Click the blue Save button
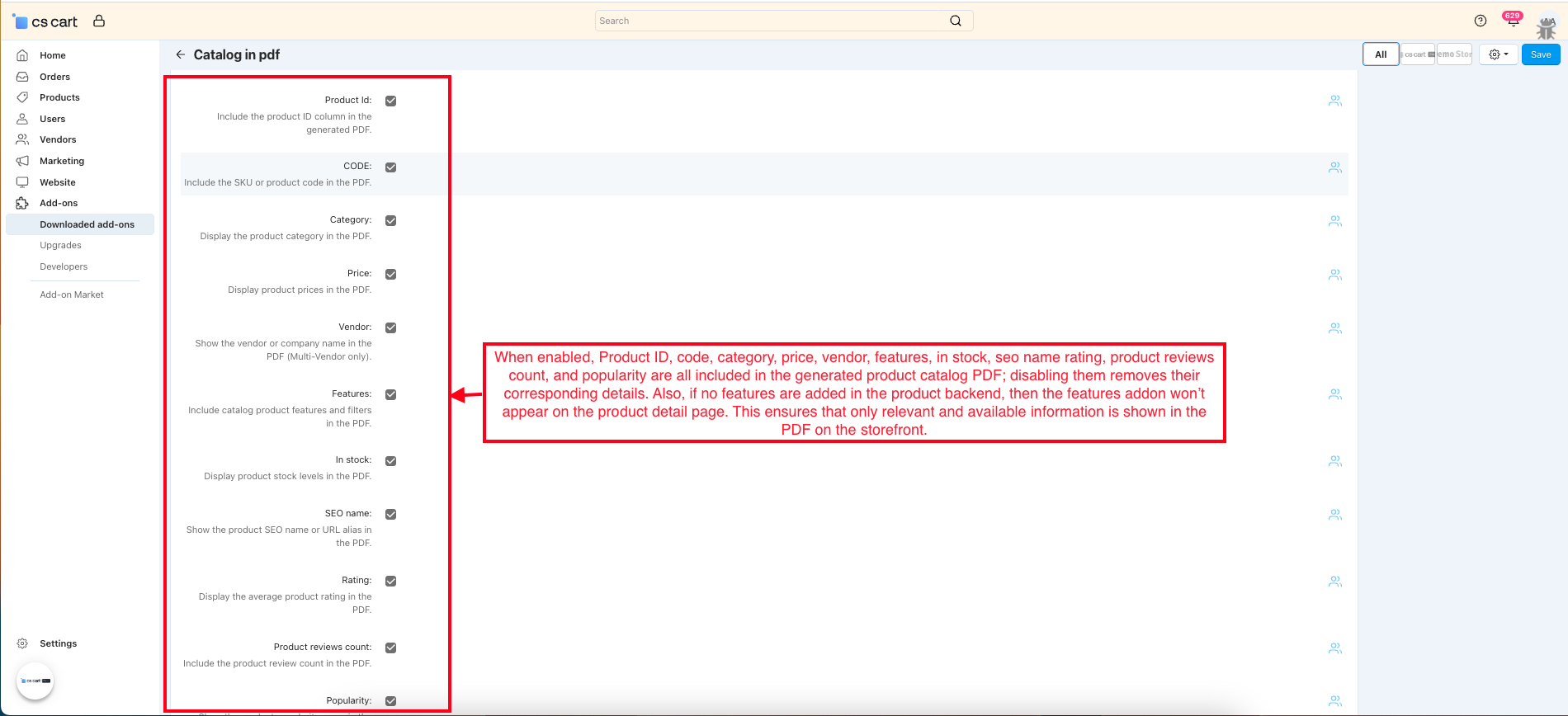This screenshot has width=1568, height=716. 1540,54
